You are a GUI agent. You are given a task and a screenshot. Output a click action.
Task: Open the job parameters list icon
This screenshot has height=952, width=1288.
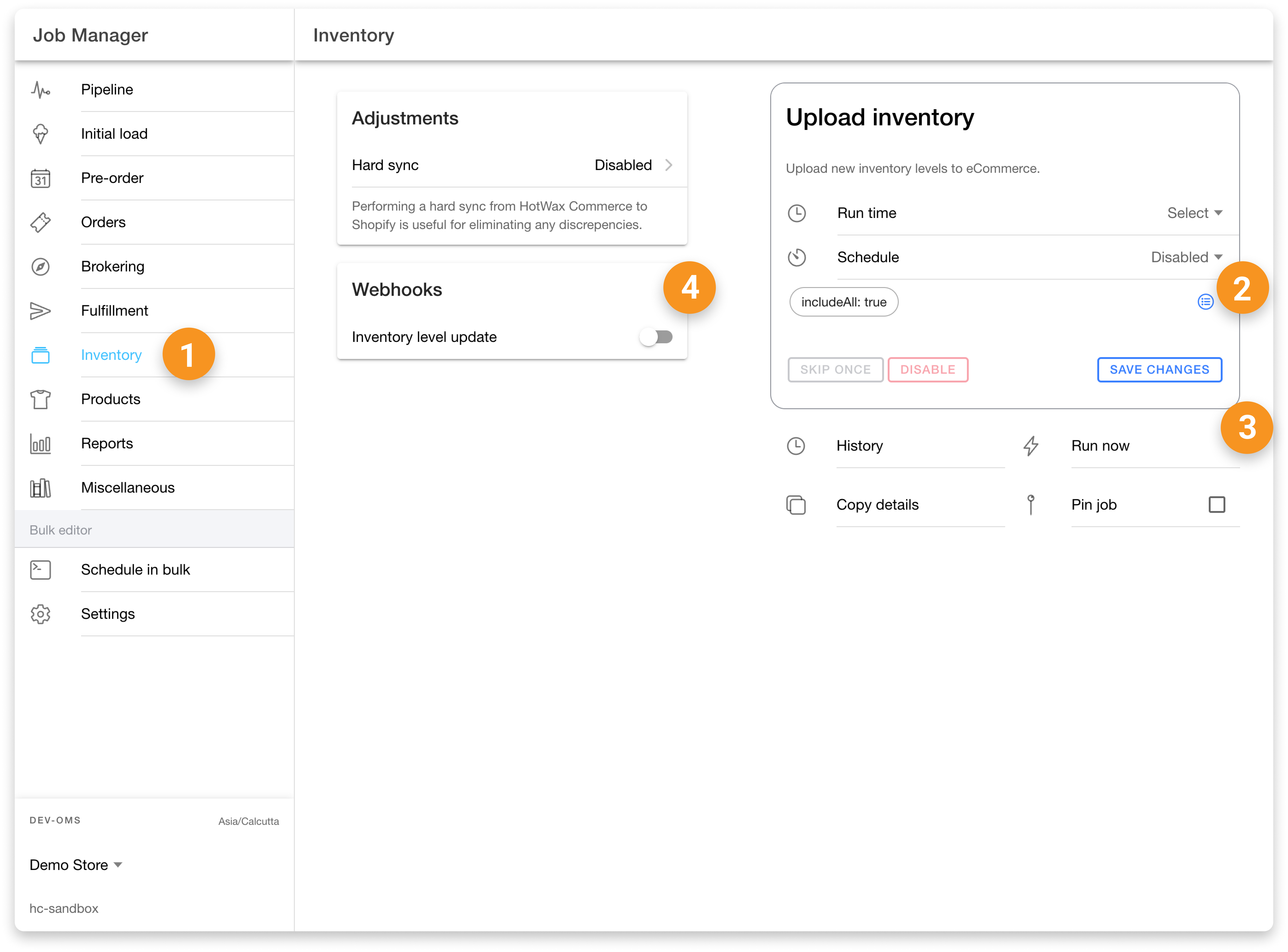(1205, 302)
